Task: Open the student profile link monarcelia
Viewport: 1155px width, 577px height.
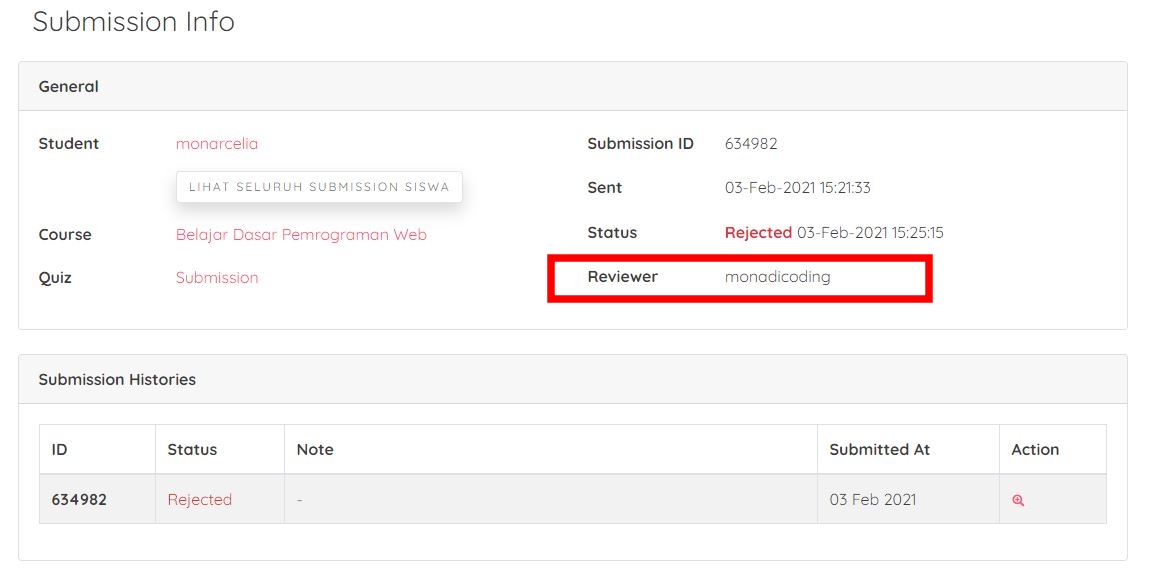Action: coord(216,143)
